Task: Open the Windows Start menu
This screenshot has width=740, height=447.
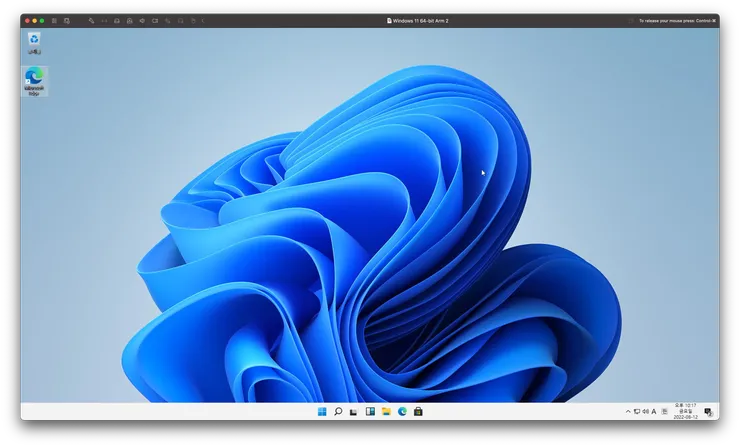Action: [x=322, y=412]
